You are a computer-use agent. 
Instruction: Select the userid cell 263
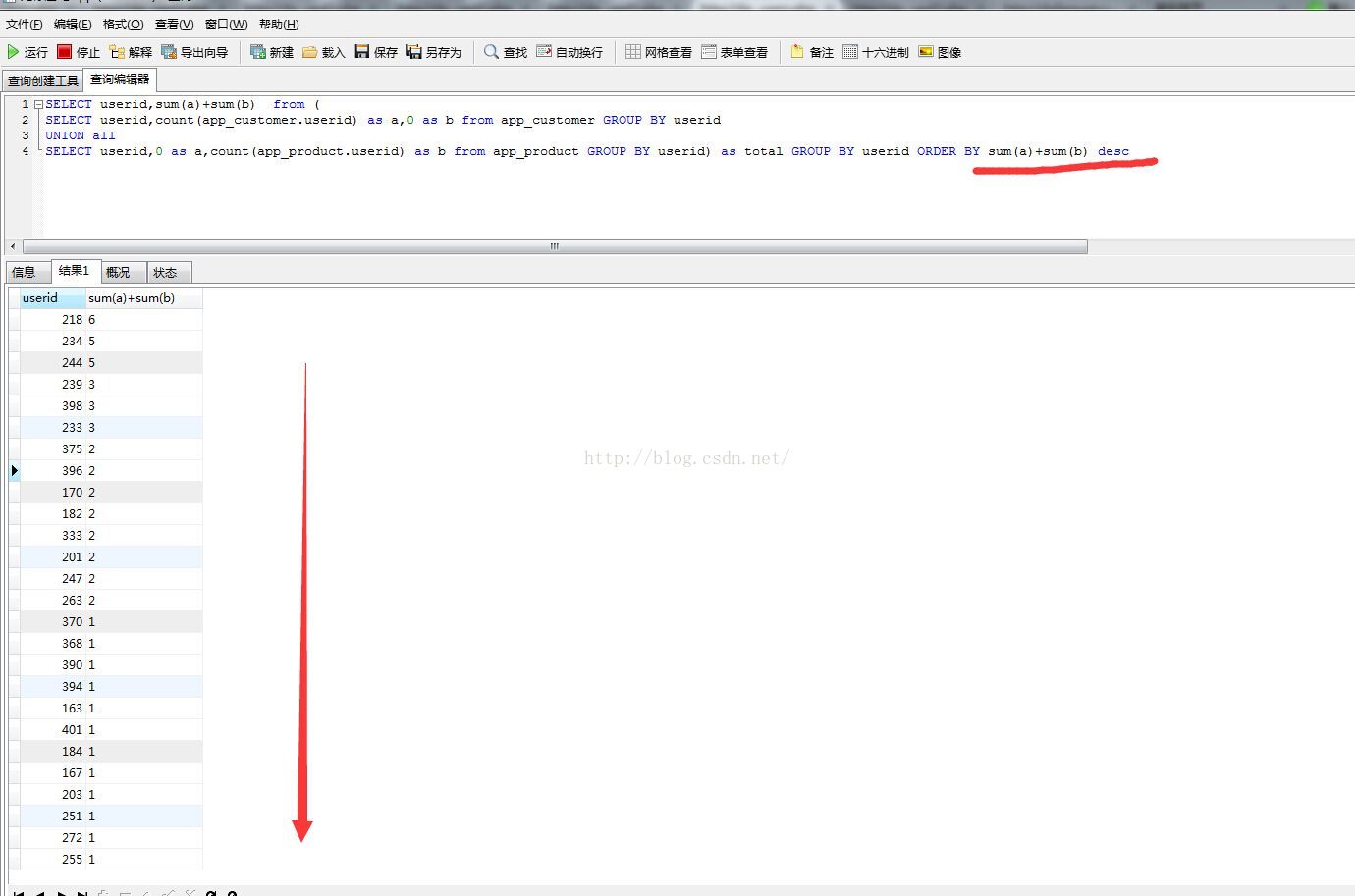click(52, 601)
